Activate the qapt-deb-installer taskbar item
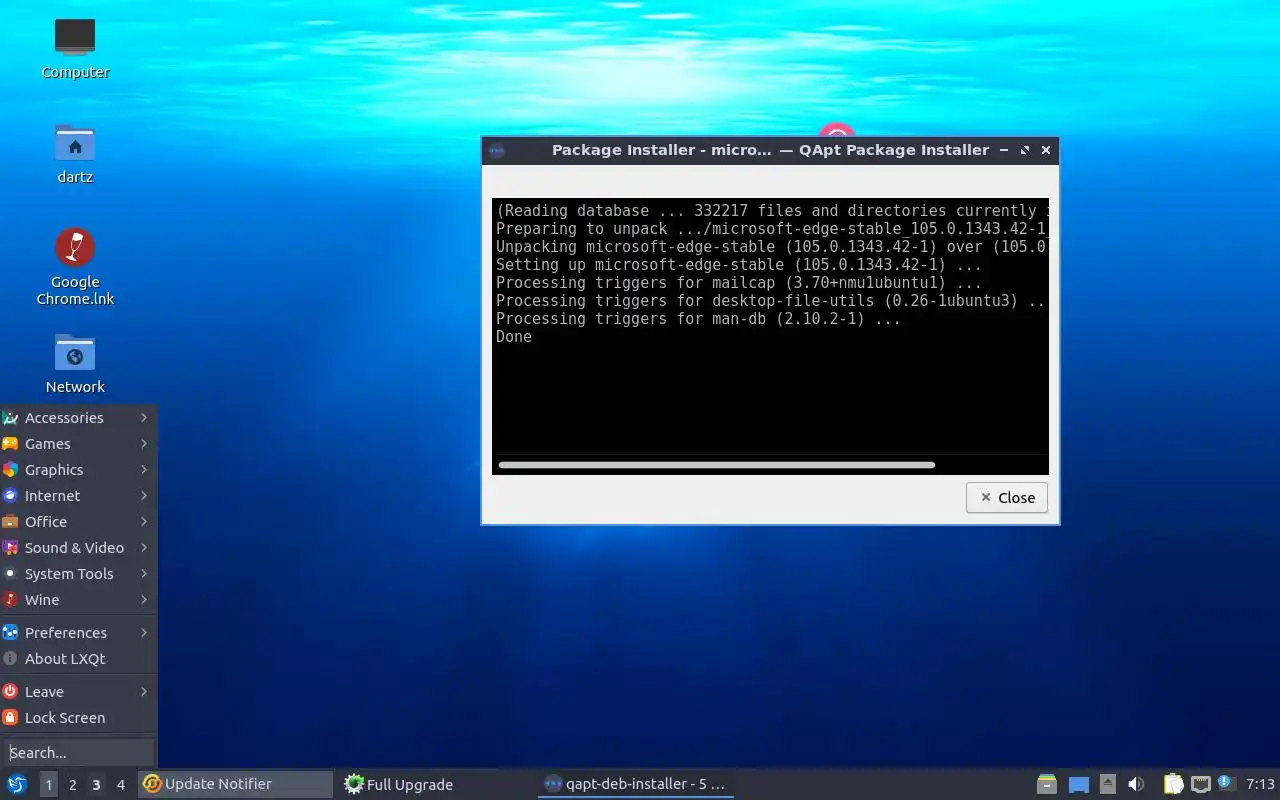Viewport: 1280px width, 800px height. (636, 784)
